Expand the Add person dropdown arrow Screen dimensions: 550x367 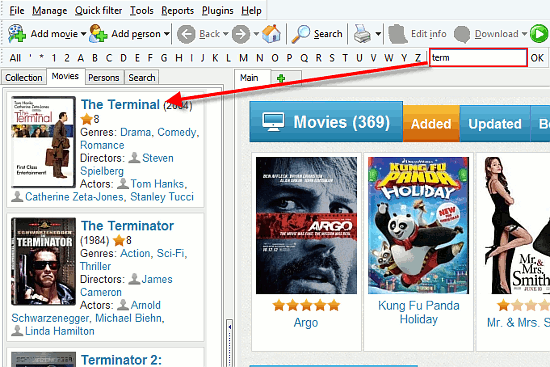point(167,34)
